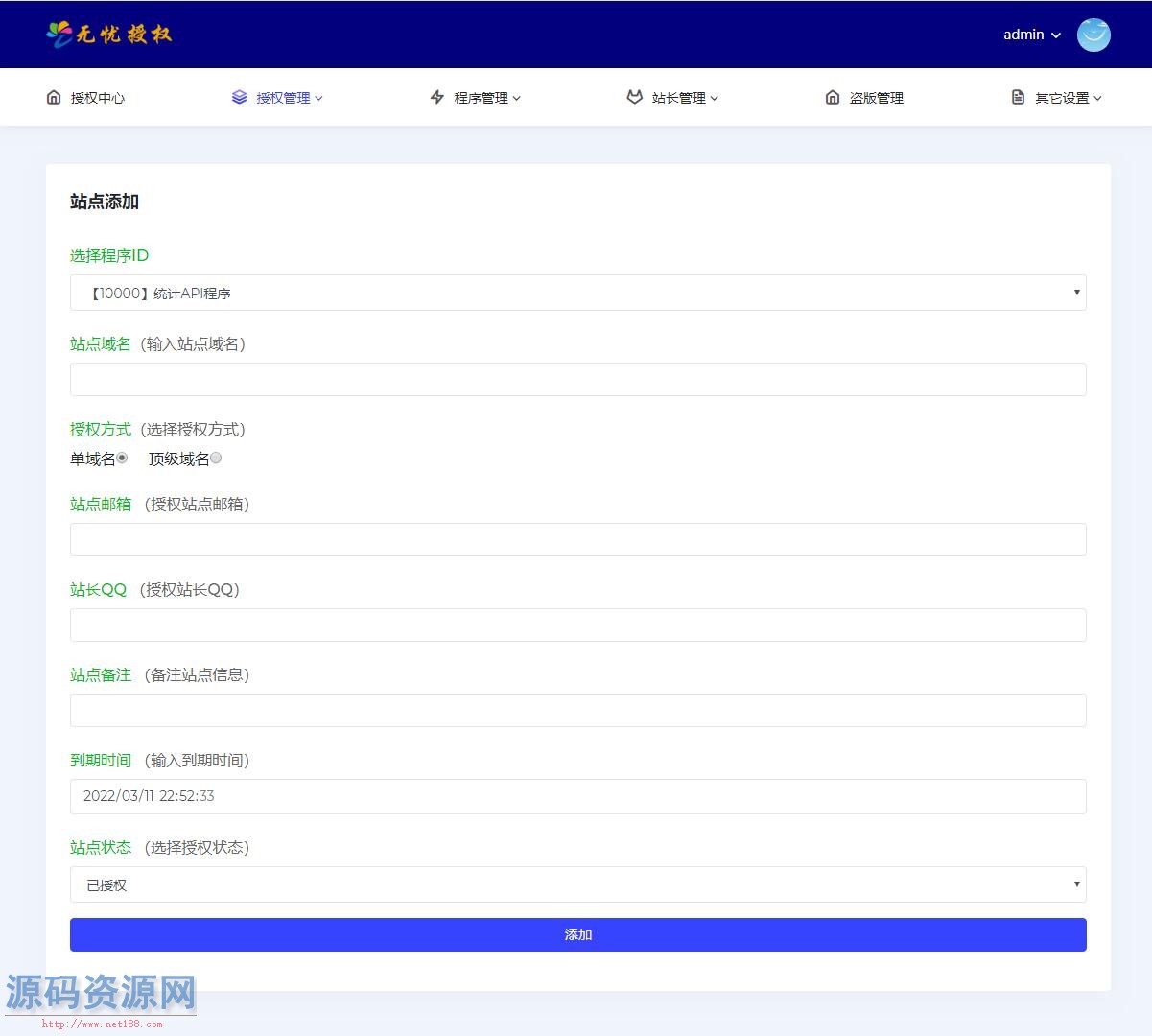The image size is (1152, 1036).
Task: Go to 盗版管理 page
Action: pyautogui.click(x=877, y=98)
